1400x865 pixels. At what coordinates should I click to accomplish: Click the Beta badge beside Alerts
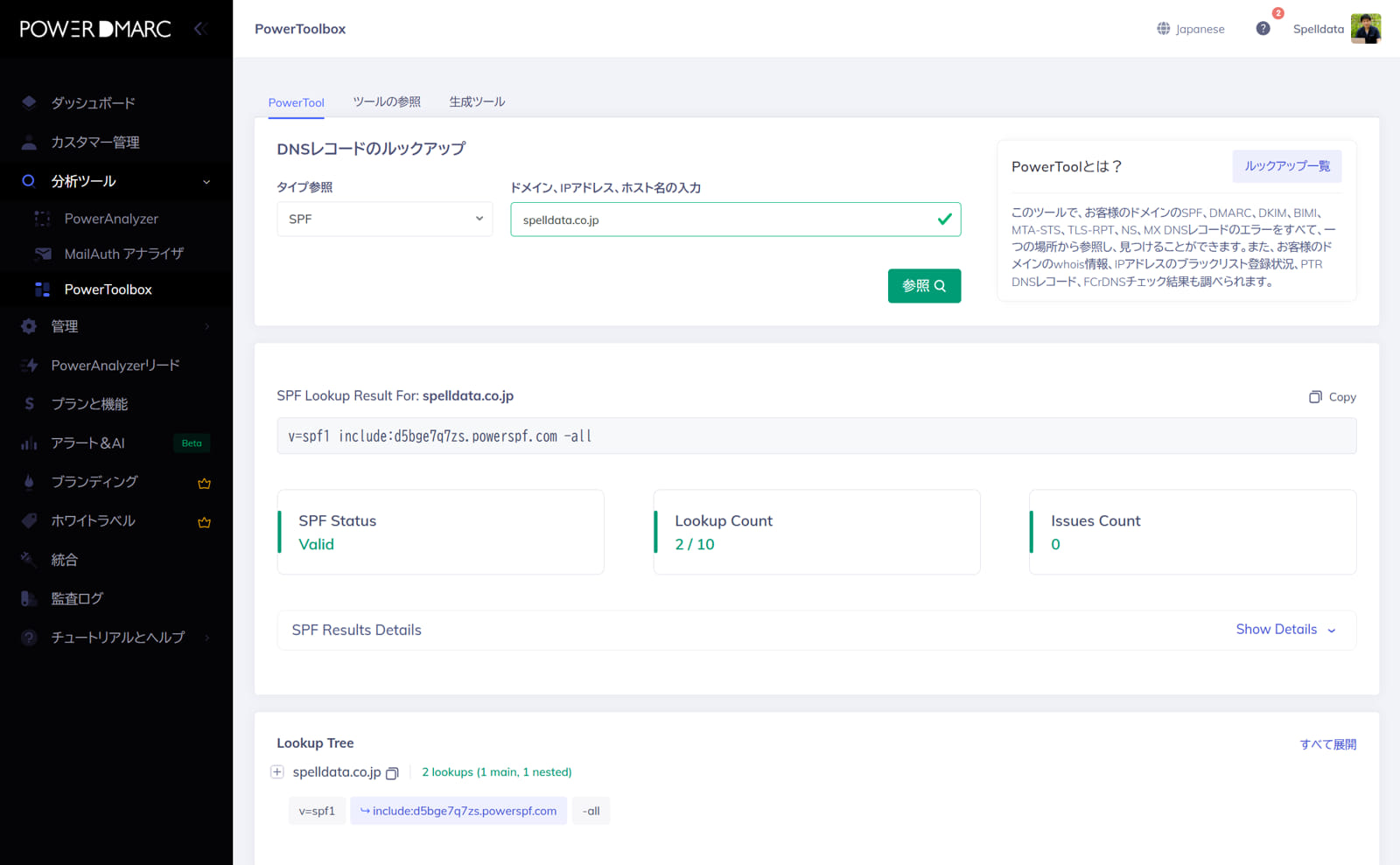click(192, 443)
